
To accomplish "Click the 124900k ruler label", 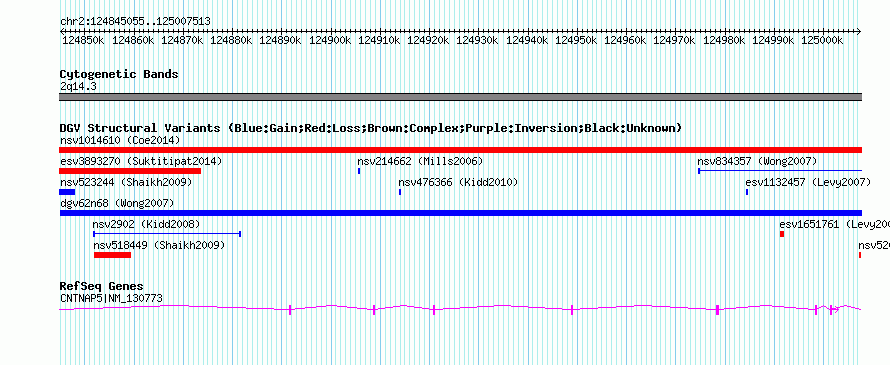I will pos(330,40).
